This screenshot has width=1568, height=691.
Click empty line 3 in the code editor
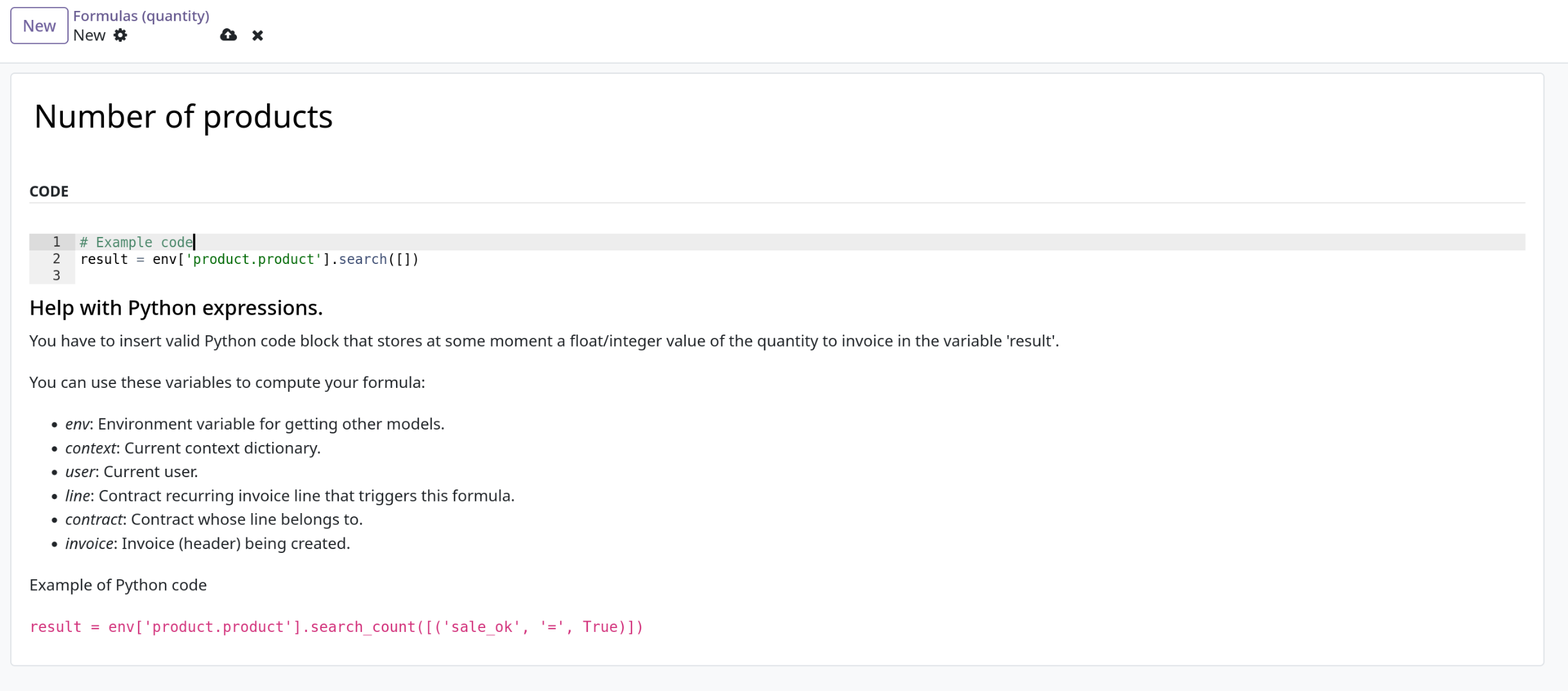click(800, 276)
